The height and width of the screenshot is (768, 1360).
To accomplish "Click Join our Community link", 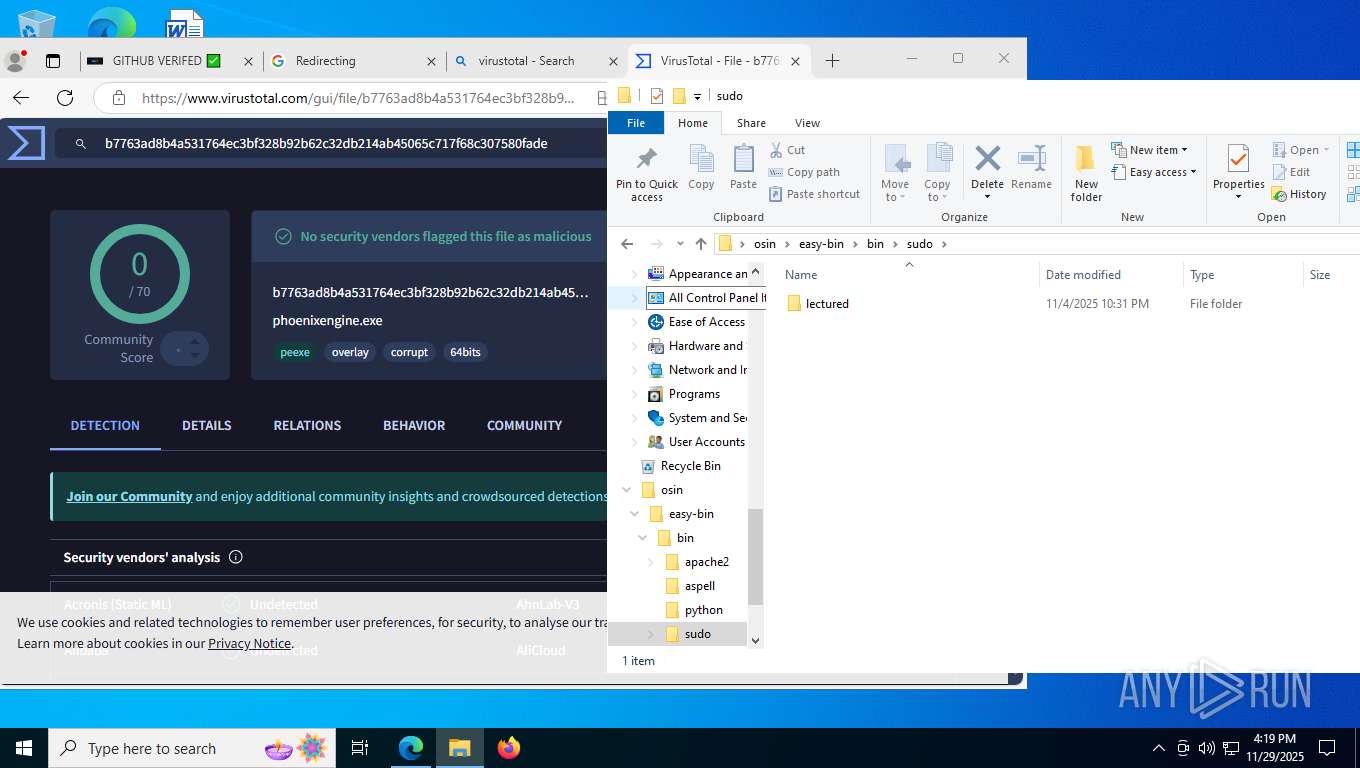I will pos(129,496).
